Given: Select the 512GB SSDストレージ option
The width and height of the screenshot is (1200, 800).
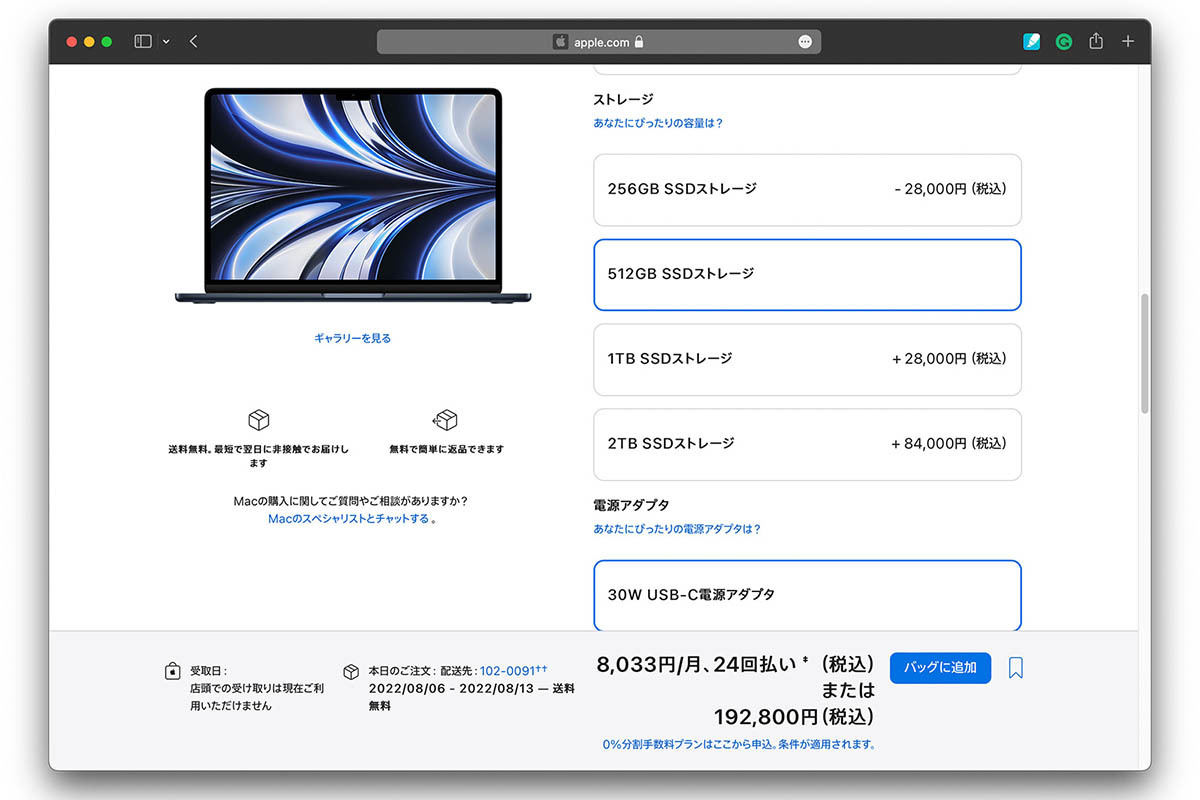Looking at the screenshot, I should (x=807, y=274).
